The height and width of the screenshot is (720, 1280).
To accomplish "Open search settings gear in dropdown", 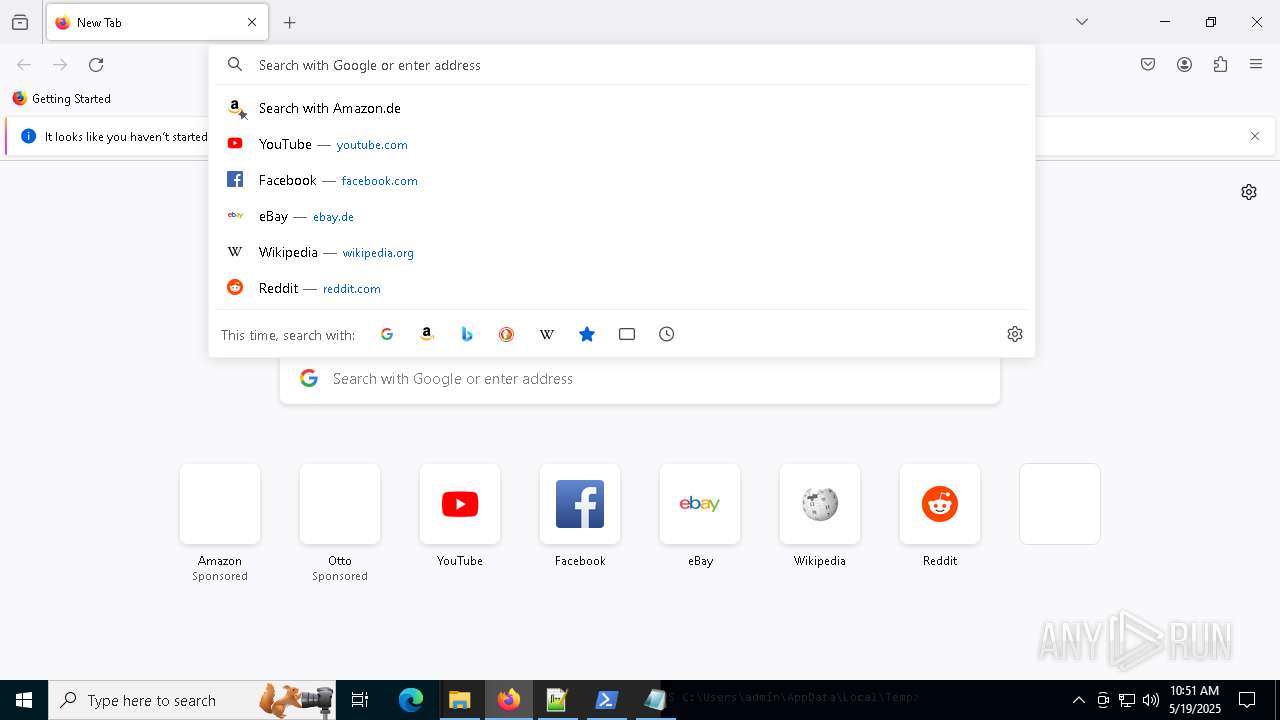I will 1015,334.
